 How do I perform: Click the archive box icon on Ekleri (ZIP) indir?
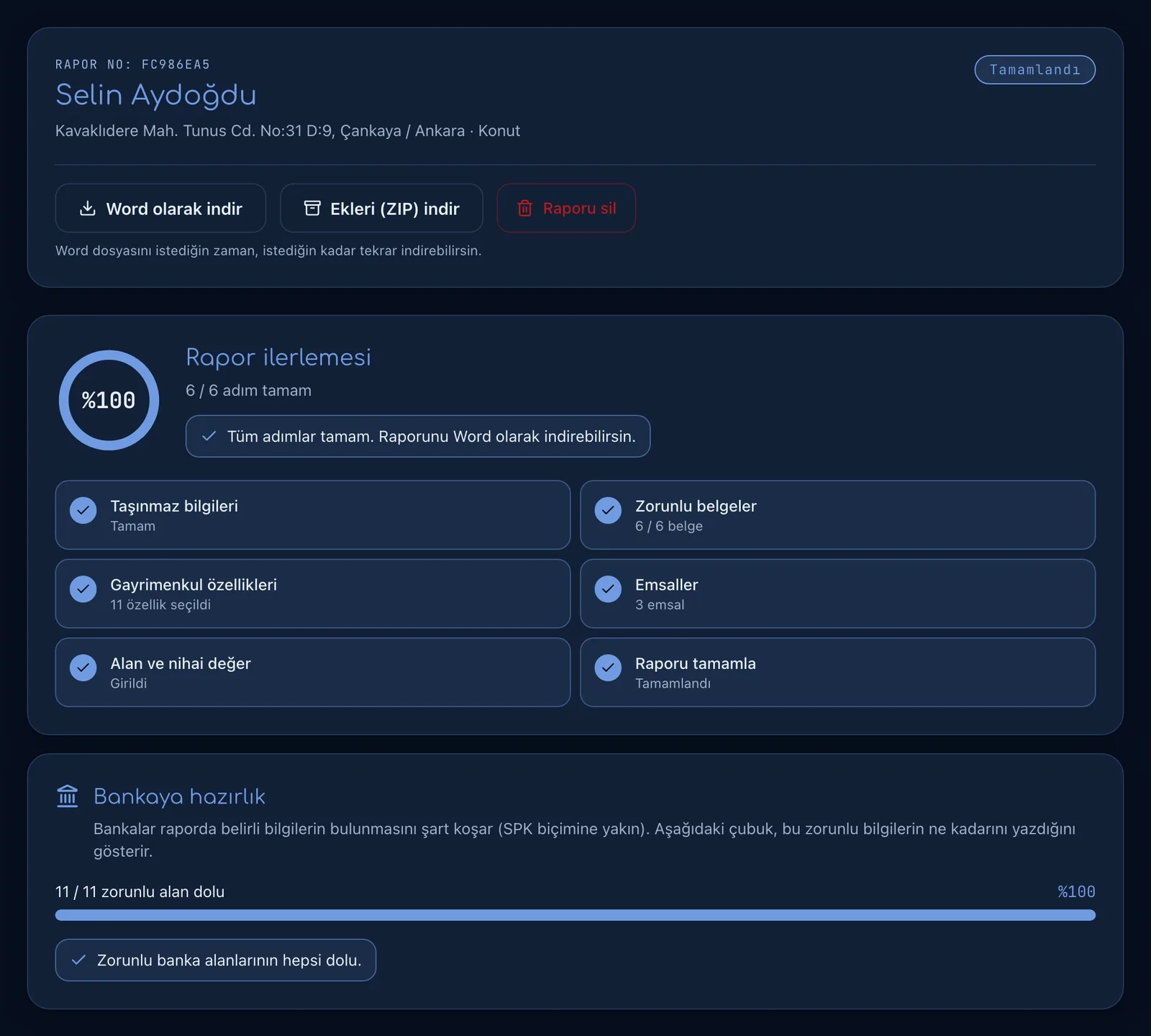click(x=312, y=209)
